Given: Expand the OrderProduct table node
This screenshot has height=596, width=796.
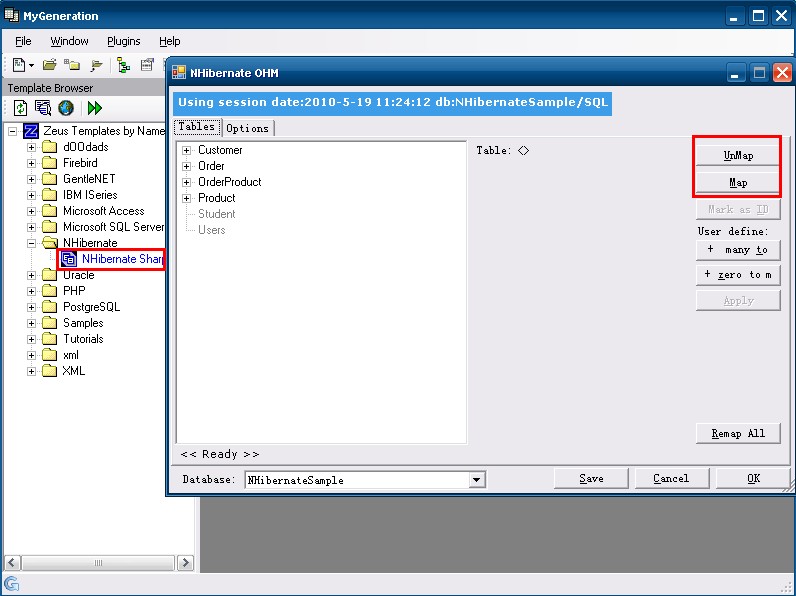Looking at the screenshot, I should pos(186,182).
